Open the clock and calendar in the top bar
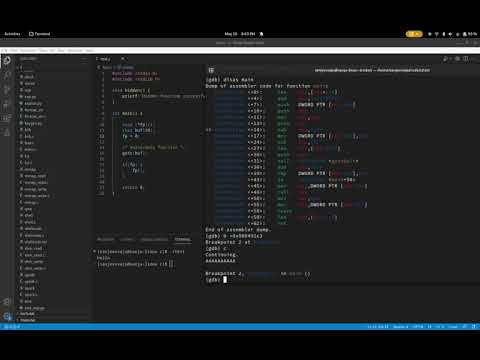 [240, 34]
